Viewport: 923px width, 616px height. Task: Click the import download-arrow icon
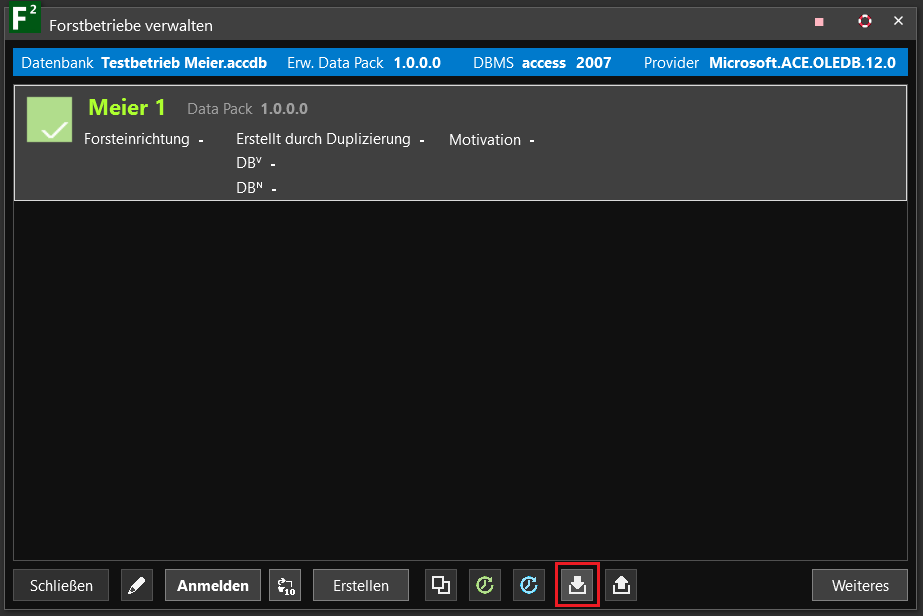click(x=577, y=585)
